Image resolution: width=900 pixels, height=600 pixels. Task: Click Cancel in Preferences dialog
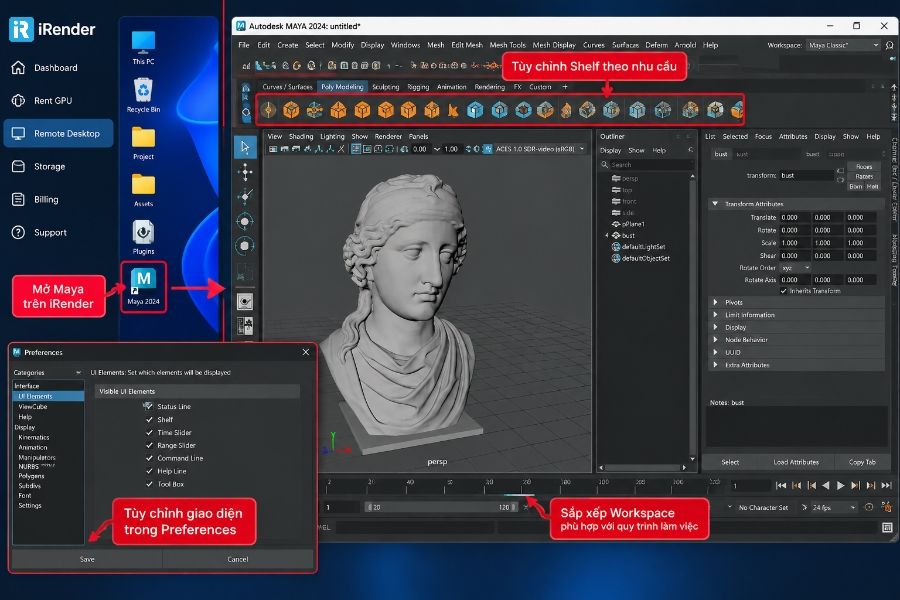coord(238,559)
